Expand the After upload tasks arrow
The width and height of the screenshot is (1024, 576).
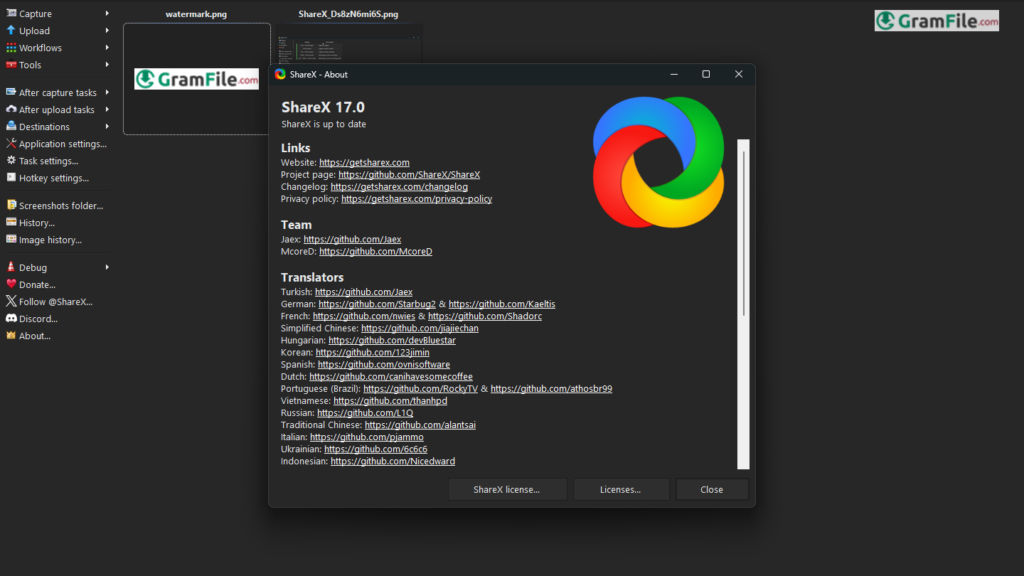tap(107, 109)
